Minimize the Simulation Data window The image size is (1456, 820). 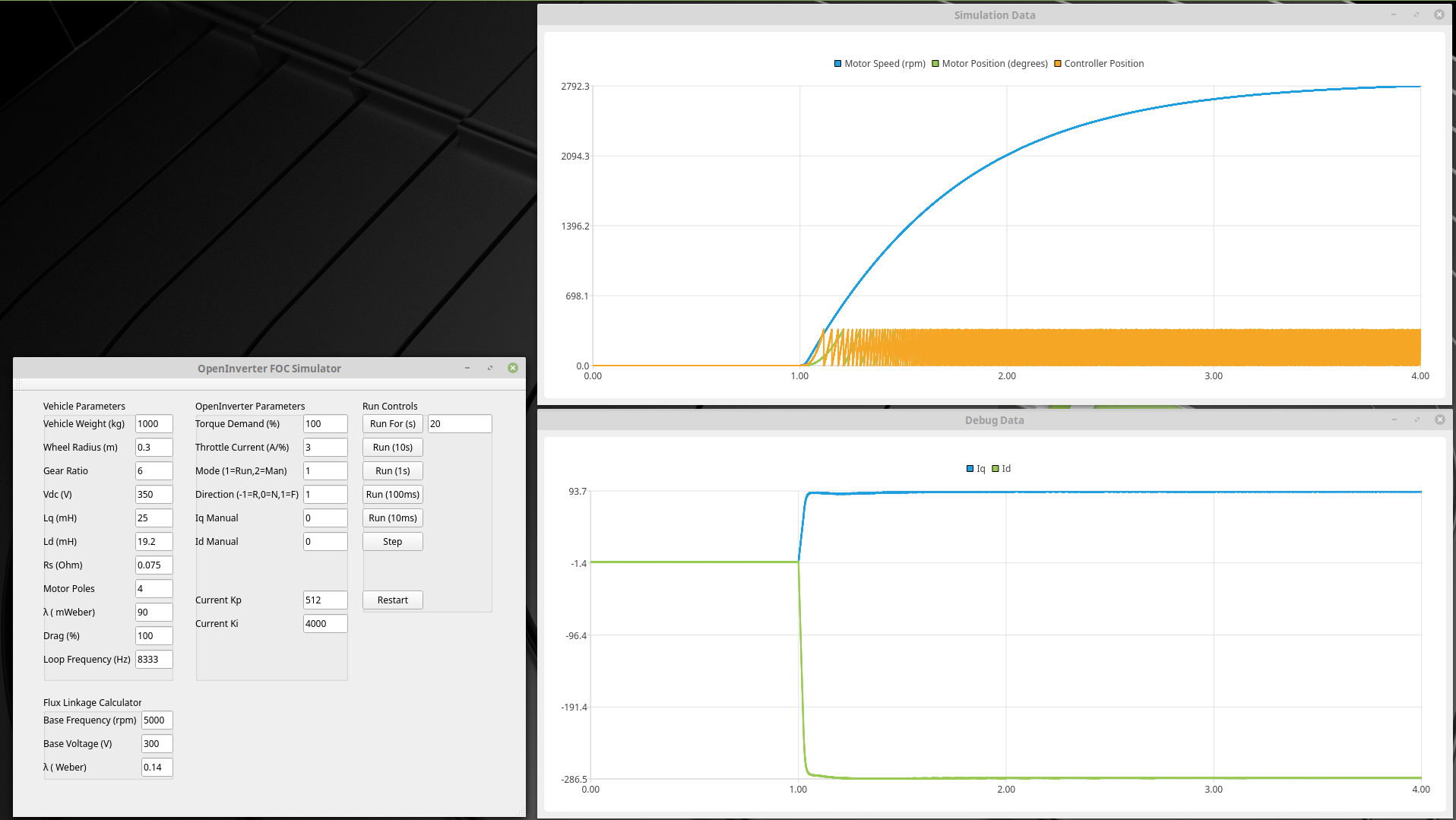[1394, 15]
